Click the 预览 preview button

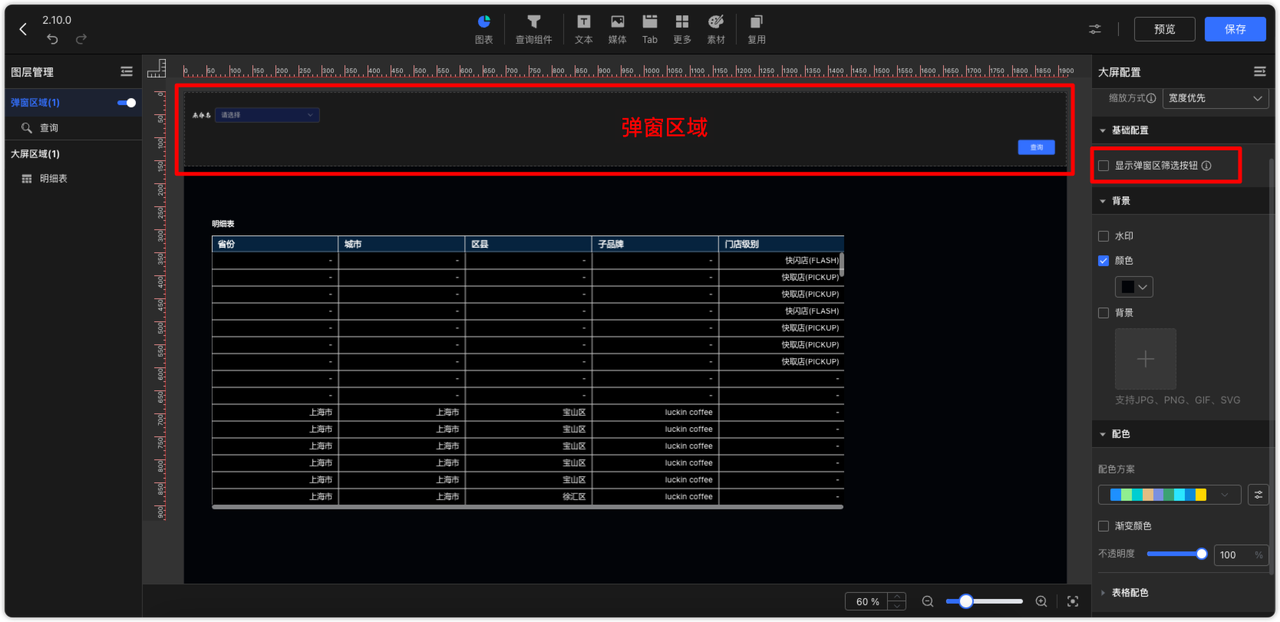pos(1163,28)
